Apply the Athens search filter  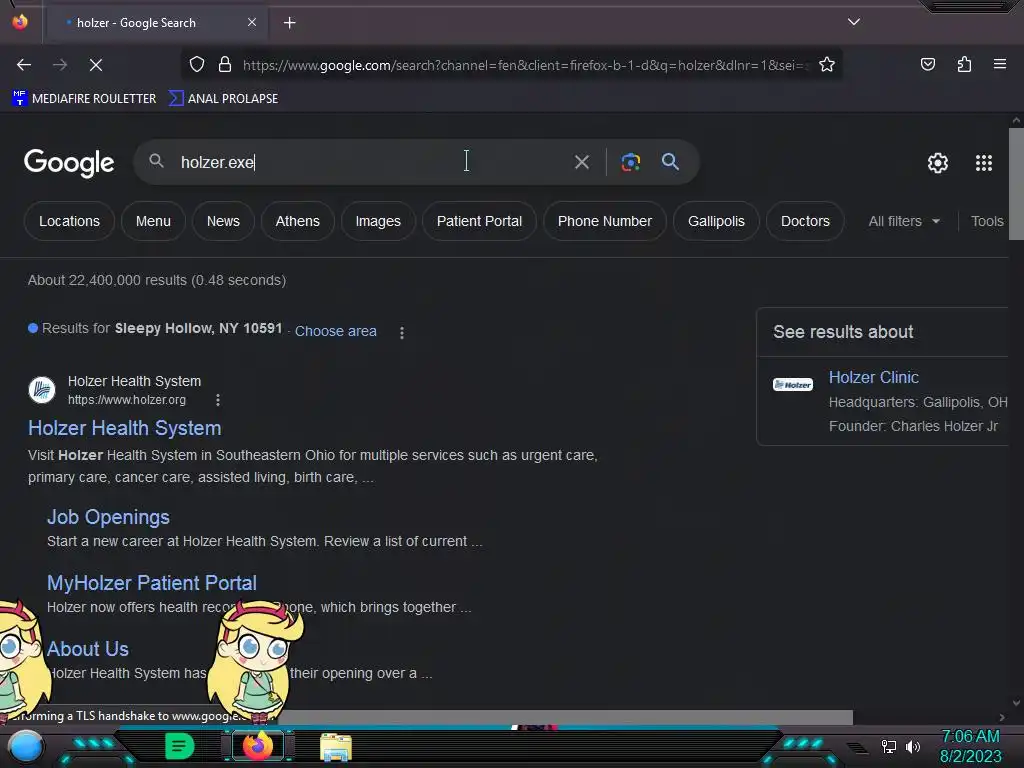tap(298, 221)
